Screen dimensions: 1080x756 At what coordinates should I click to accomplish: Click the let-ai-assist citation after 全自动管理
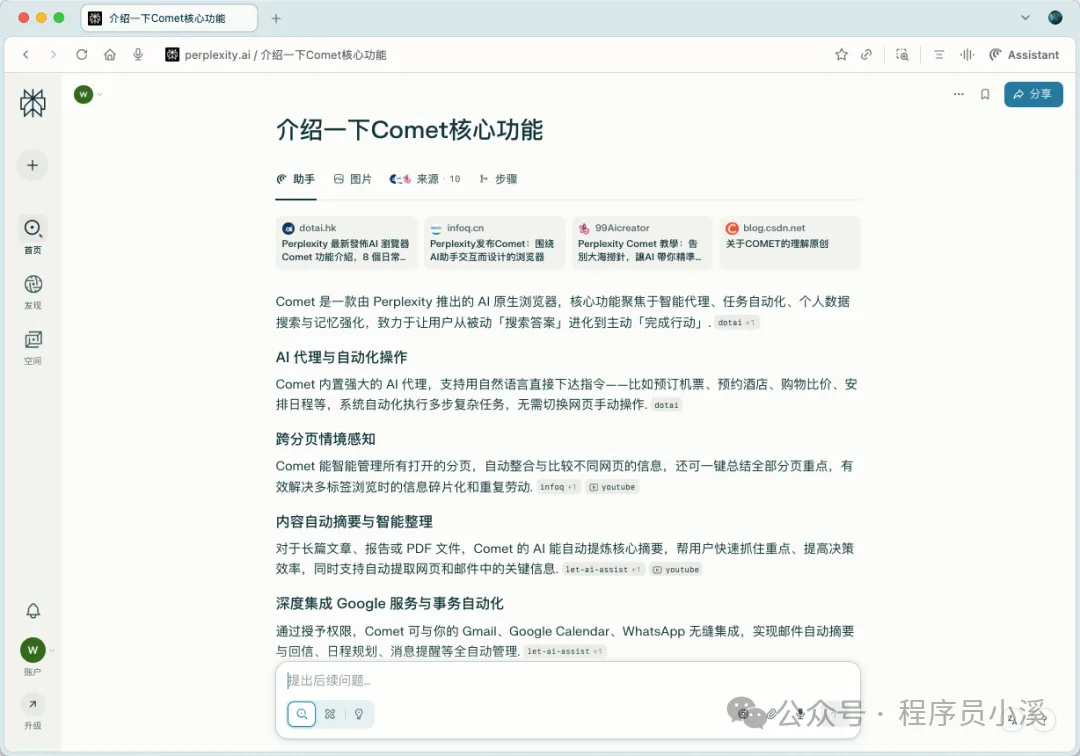point(565,651)
